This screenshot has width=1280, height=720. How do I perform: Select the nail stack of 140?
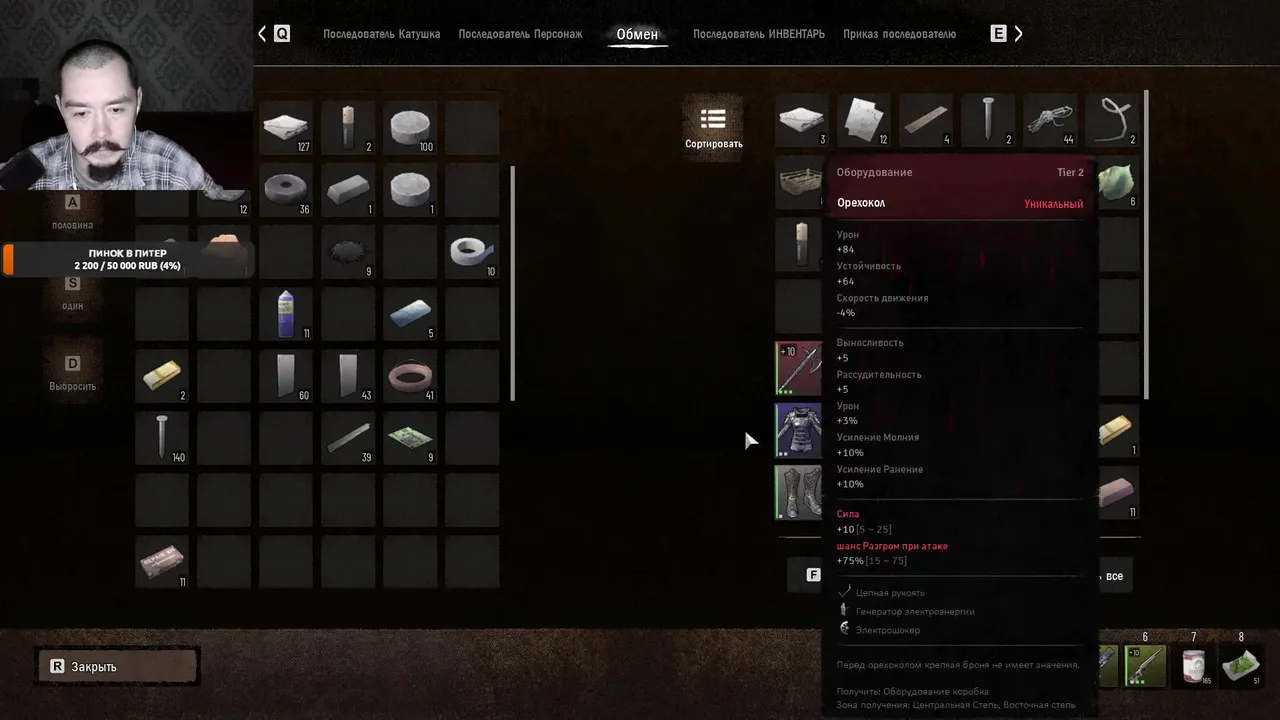(162, 437)
